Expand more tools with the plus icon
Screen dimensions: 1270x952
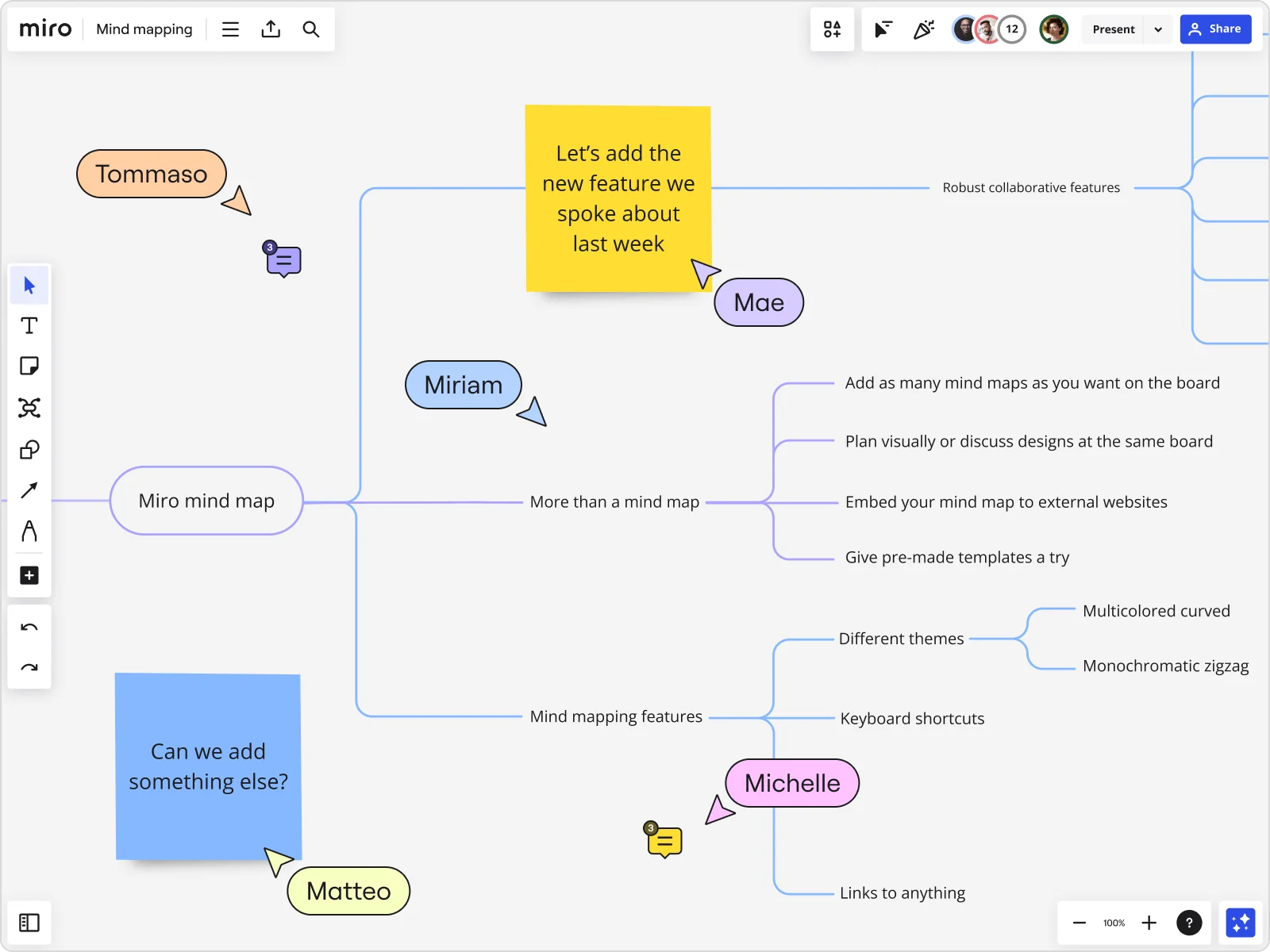click(x=29, y=575)
